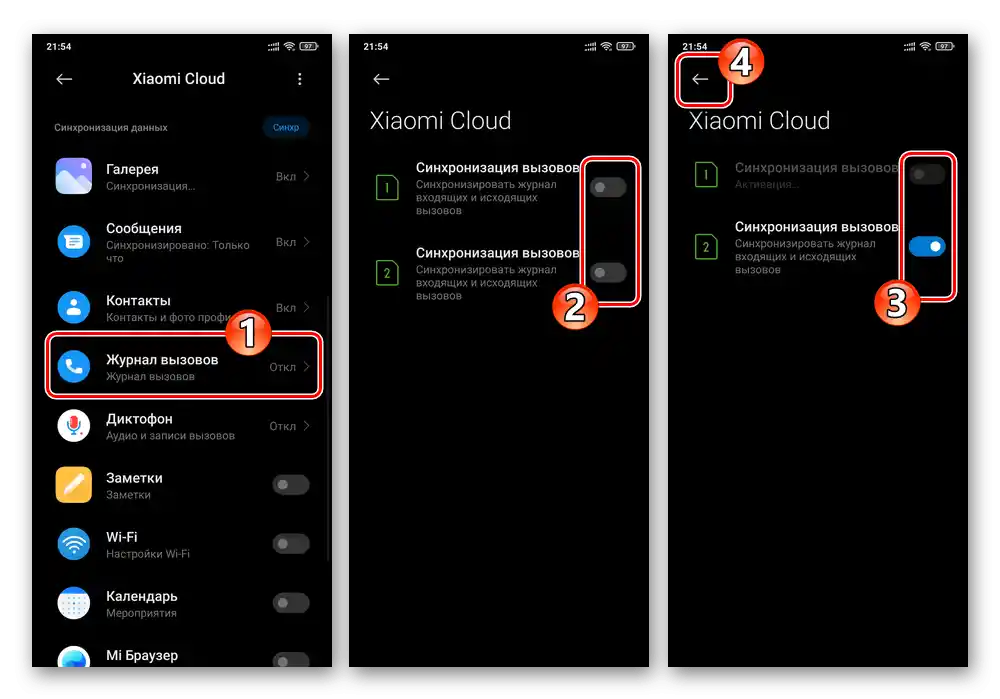This screenshot has width=1000, height=699.
Task: Enable the Заметки sync toggle
Action: pyautogui.click(x=291, y=485)
